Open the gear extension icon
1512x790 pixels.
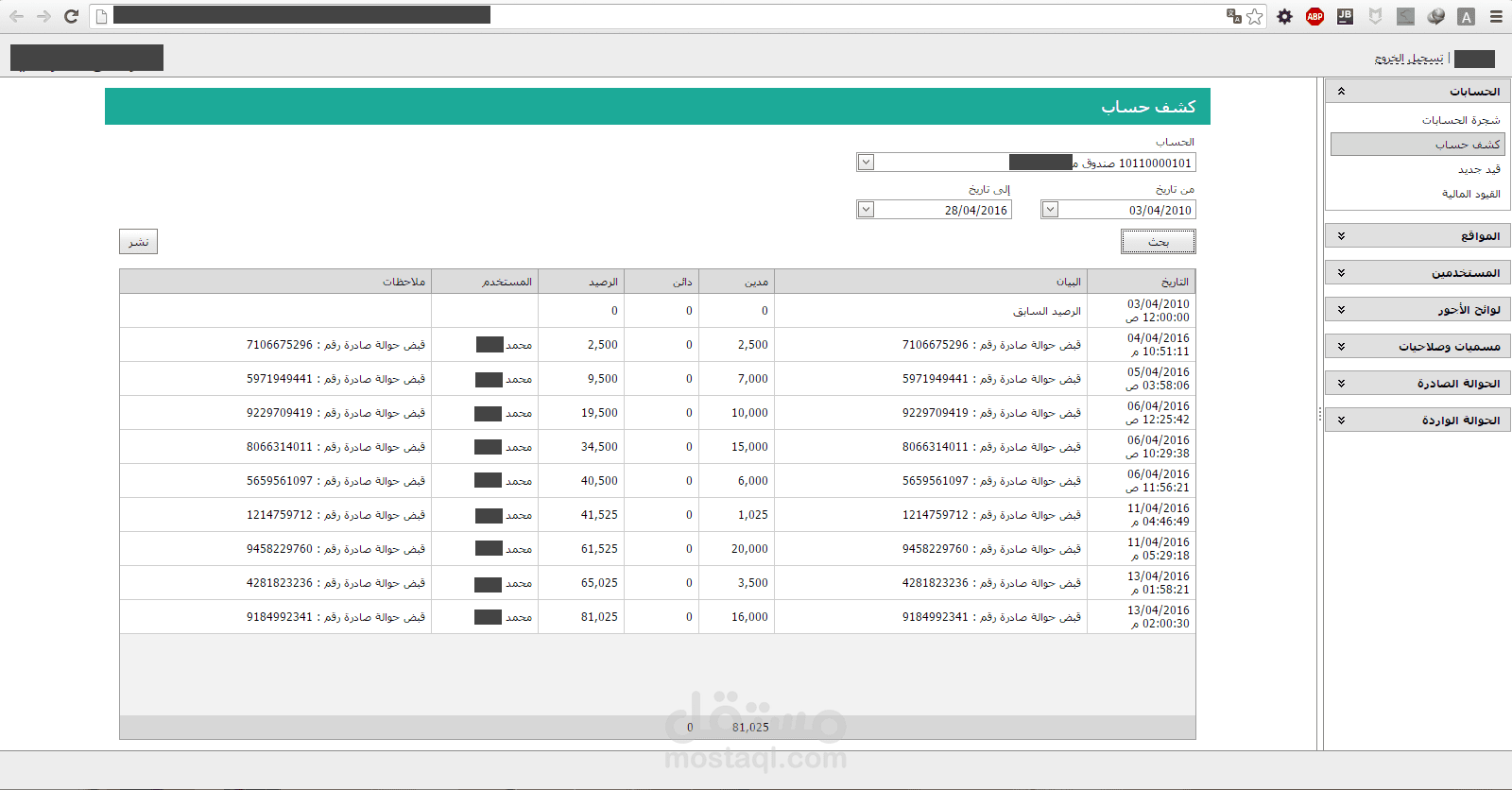click(1284, 16)
